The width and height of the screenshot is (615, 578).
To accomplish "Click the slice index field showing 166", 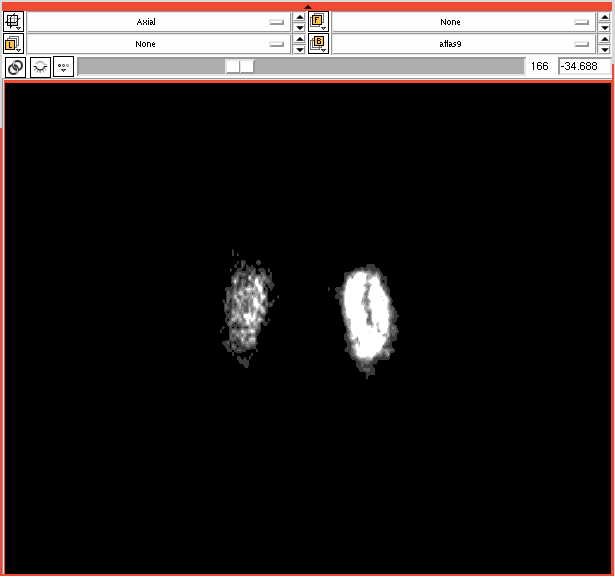I will (x=540, y=66).
